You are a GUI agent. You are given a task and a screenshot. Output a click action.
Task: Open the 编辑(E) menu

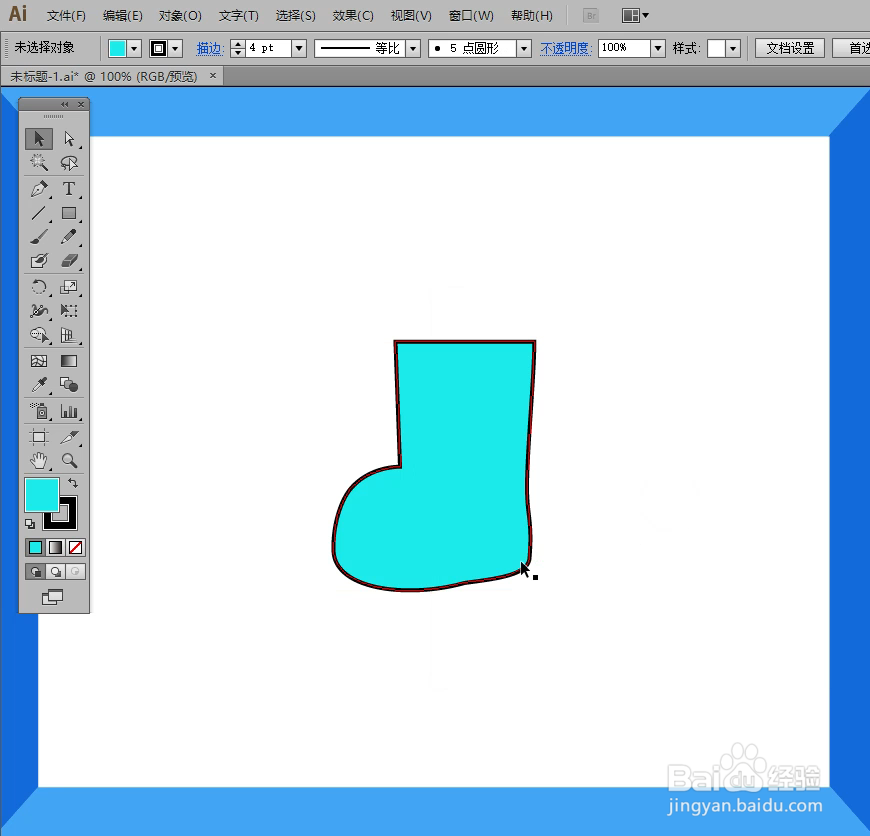click(x=123, y=16)
